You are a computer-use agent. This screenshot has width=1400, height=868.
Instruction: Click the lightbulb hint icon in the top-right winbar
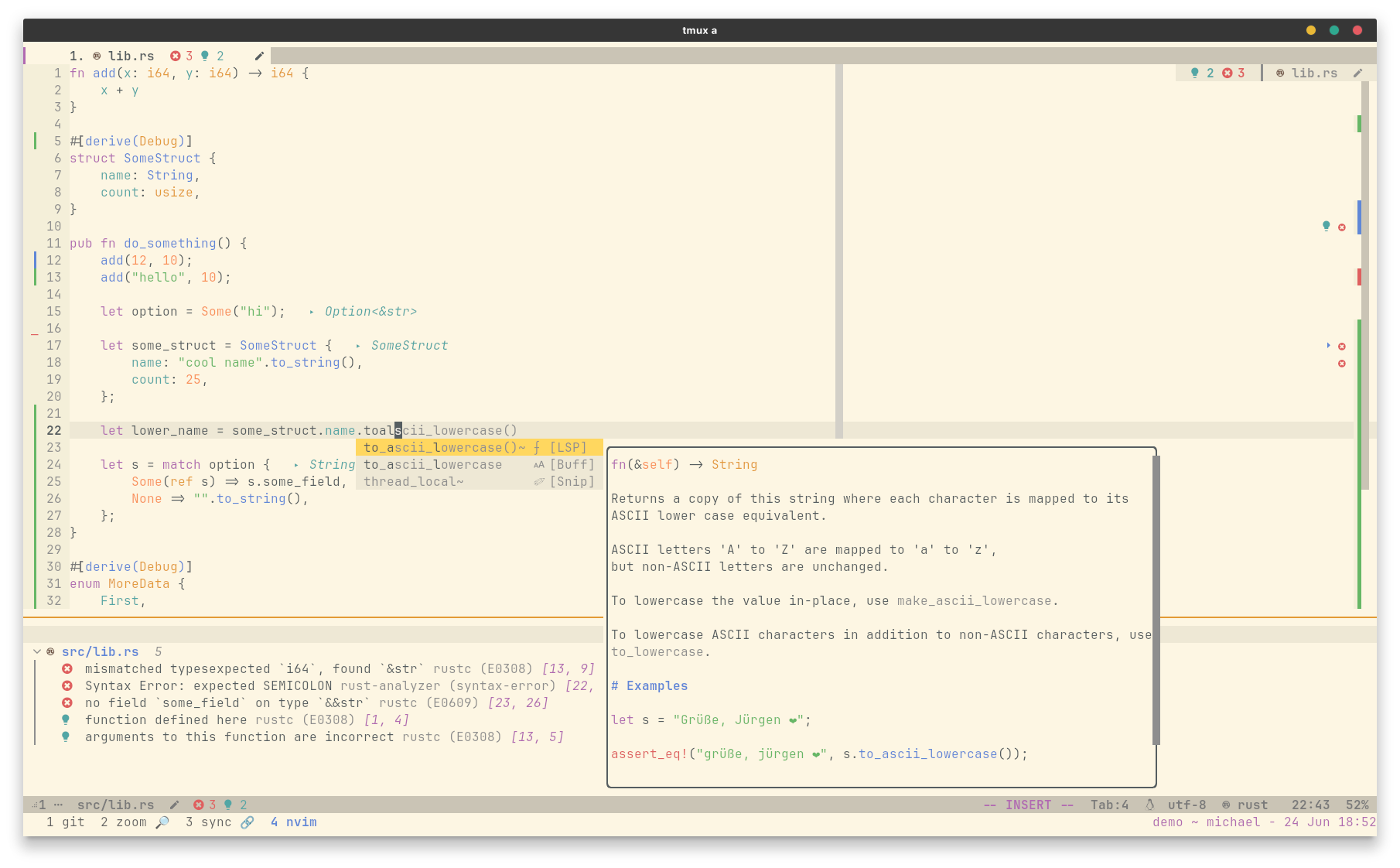pyautogui.click(x=1195, y=73)
